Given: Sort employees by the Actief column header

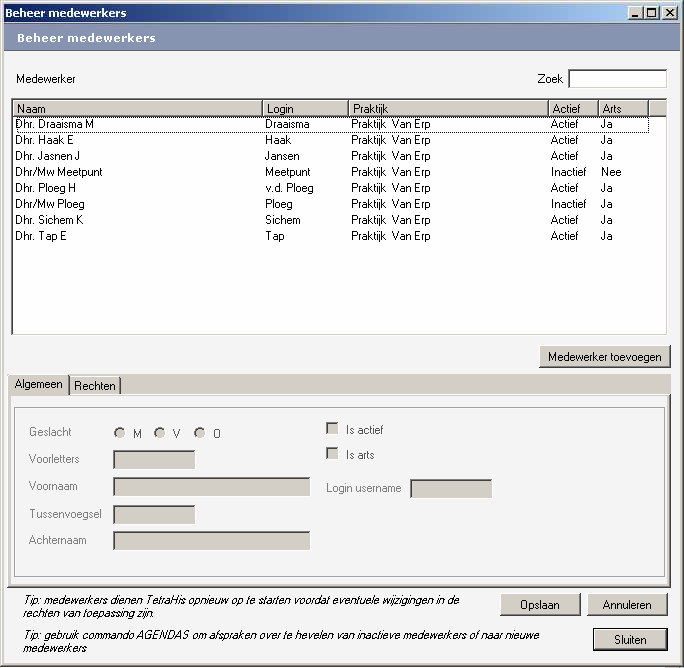Looking at the screenshot, I should (x=572, y=108).
